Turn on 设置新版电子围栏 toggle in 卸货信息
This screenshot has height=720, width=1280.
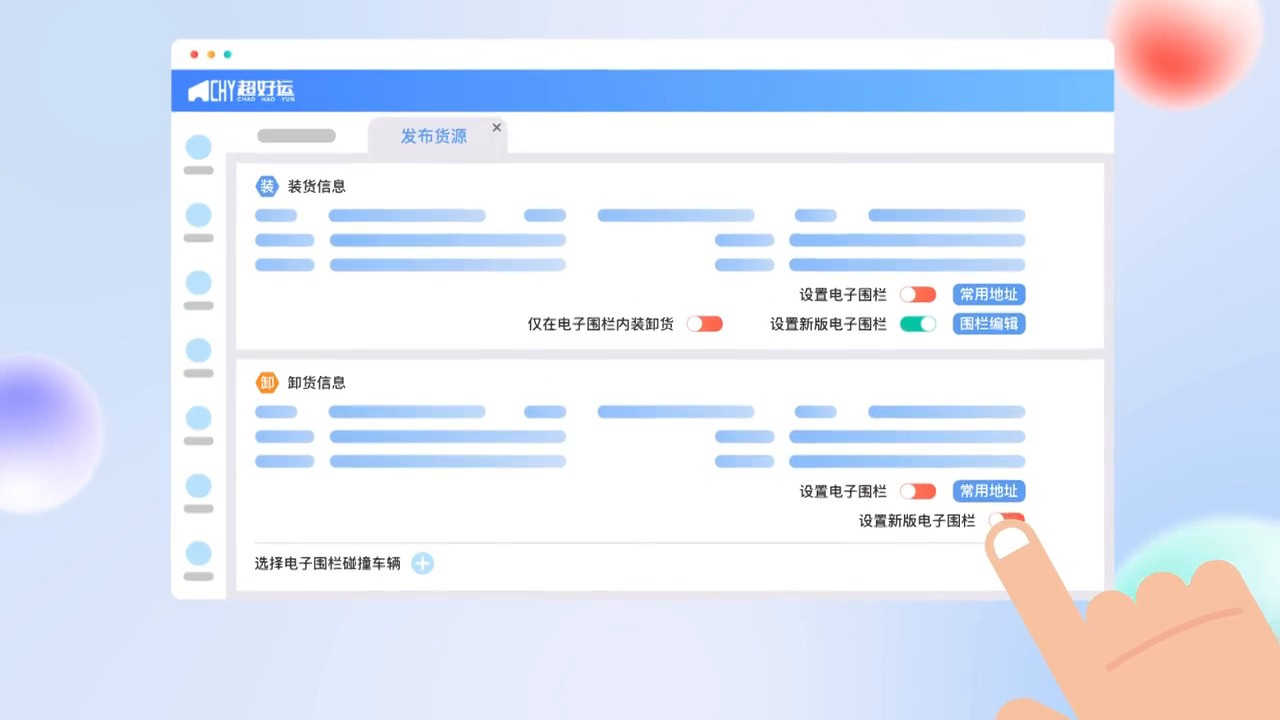coord(1006,520)
